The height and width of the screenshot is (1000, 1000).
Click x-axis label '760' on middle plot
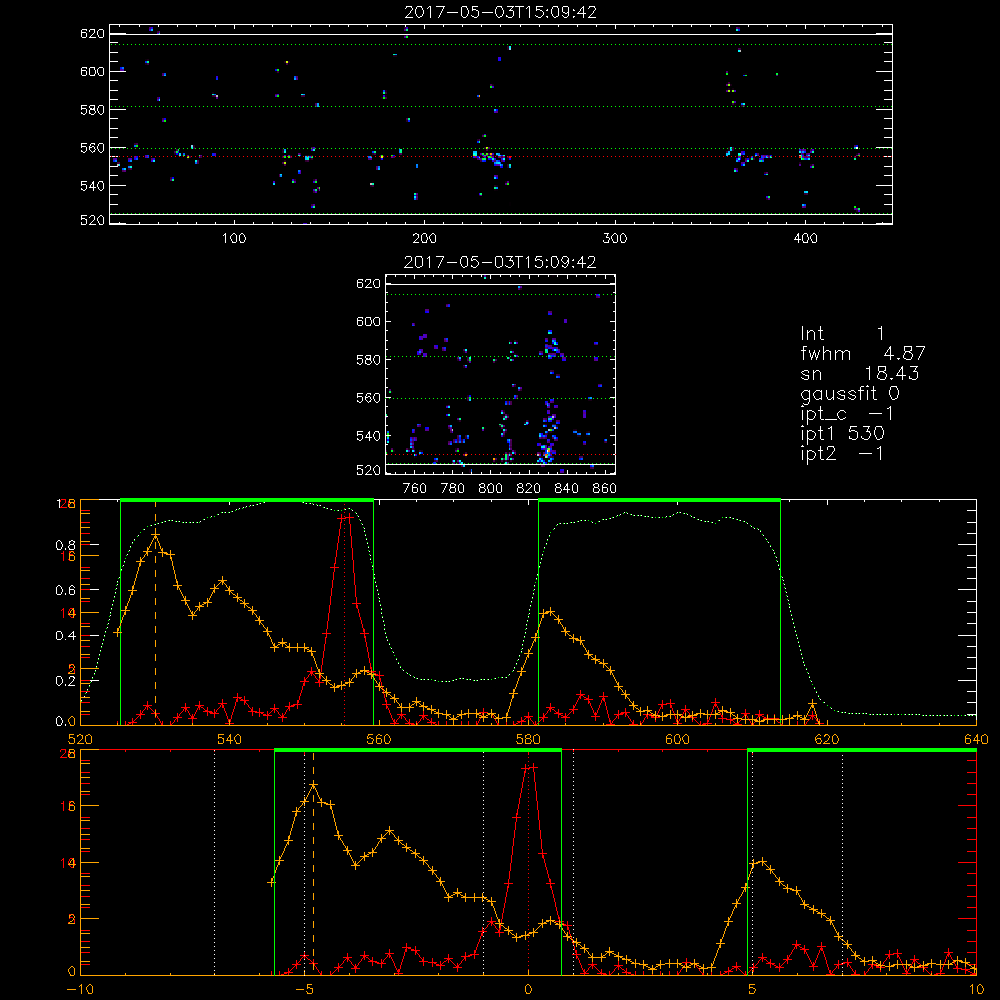[415, 489]
